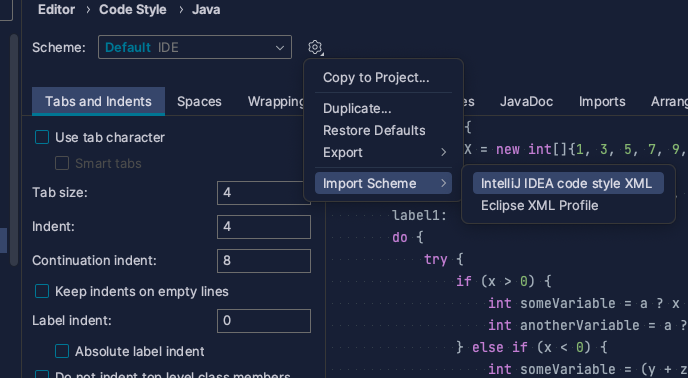This screenshot has height=378, width=688.
Task: Open the Arrangement tab
Action: tap(669, 101)
